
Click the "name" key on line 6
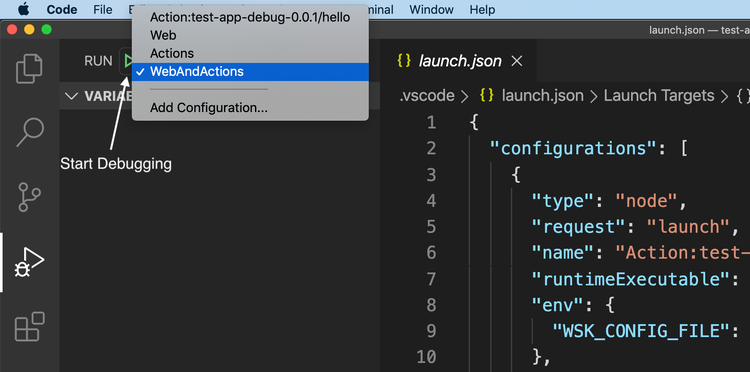click(563, 252)
